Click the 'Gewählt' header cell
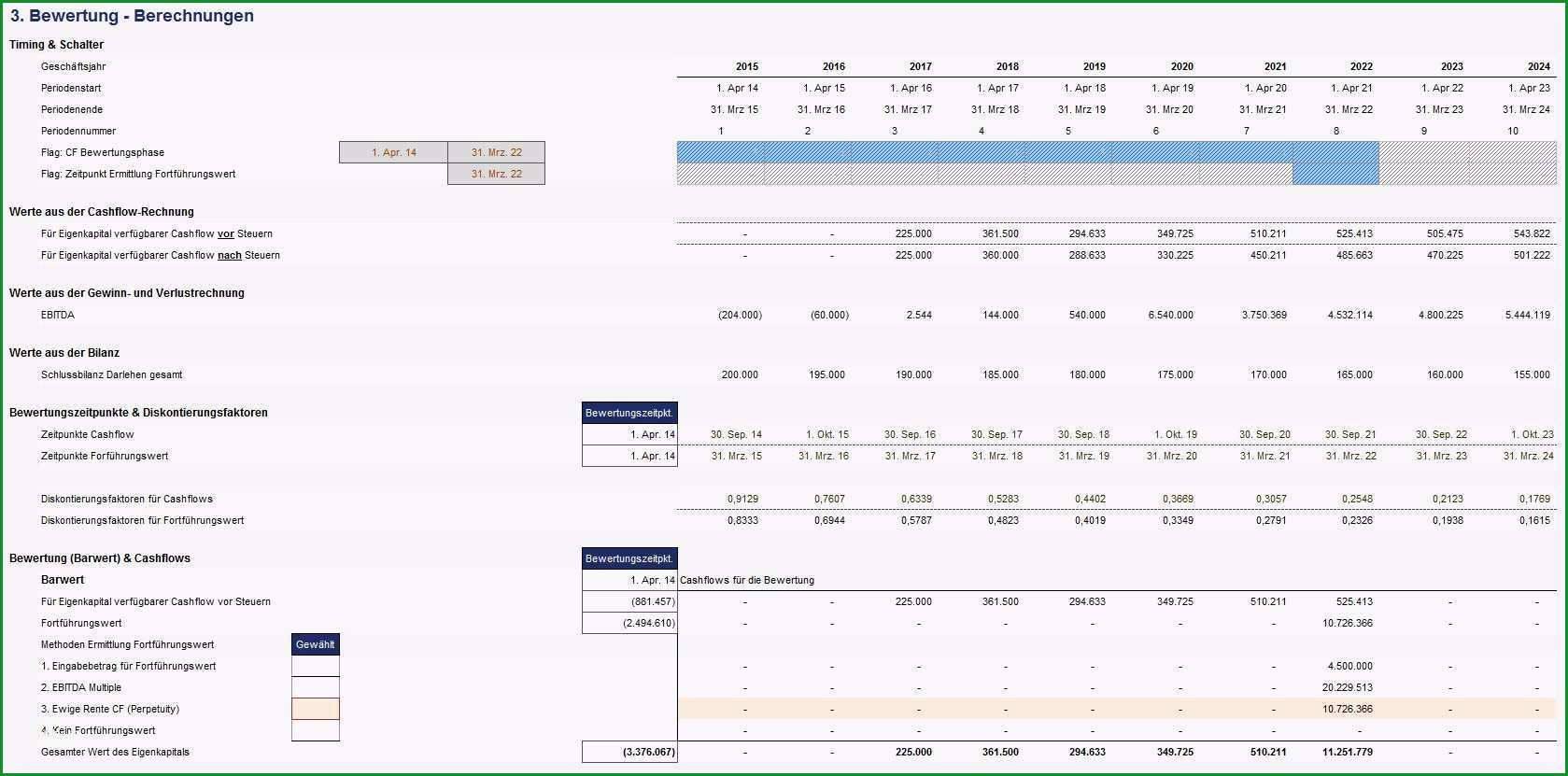 [316, 644]
